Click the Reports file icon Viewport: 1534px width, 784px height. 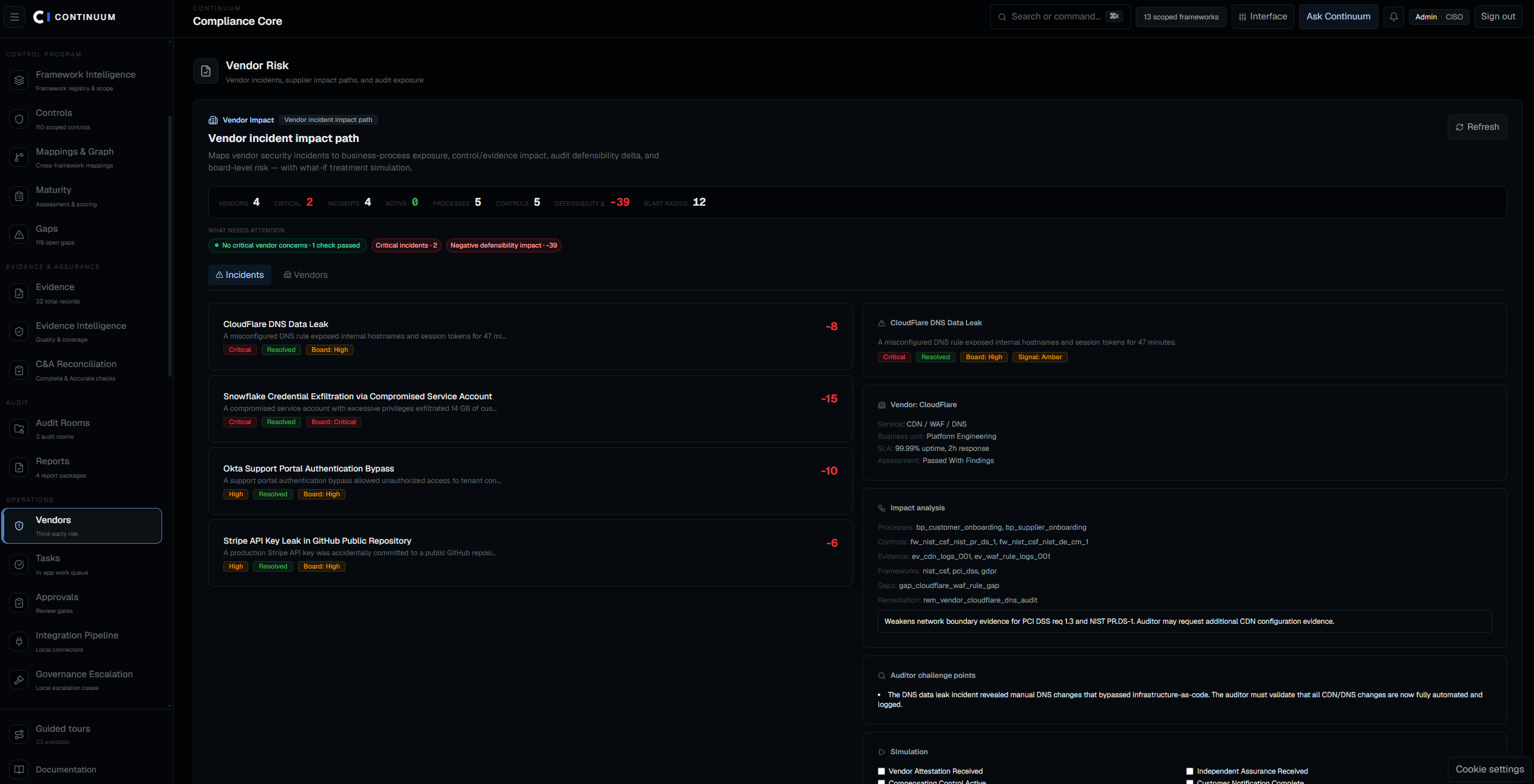19,467
